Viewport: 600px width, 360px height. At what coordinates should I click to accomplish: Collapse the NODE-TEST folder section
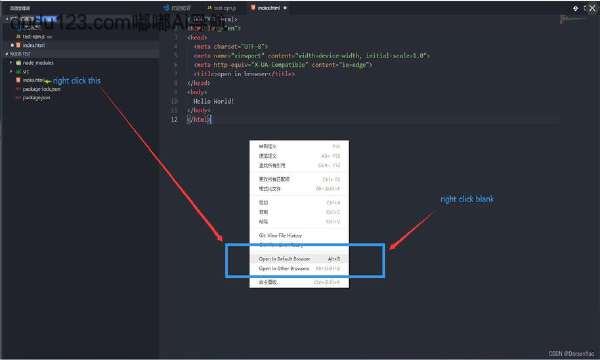coord(18,54)
